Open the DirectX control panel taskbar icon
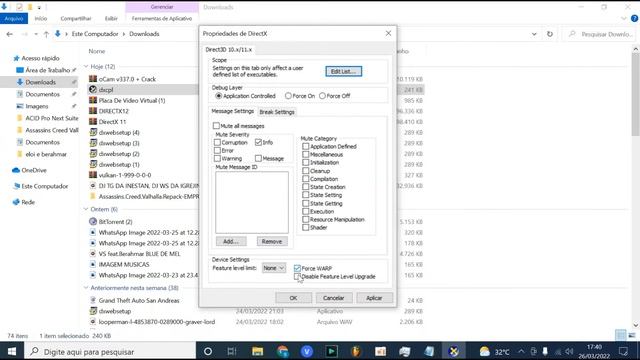This screenshot has width=640, height=360. click(453, 351)
